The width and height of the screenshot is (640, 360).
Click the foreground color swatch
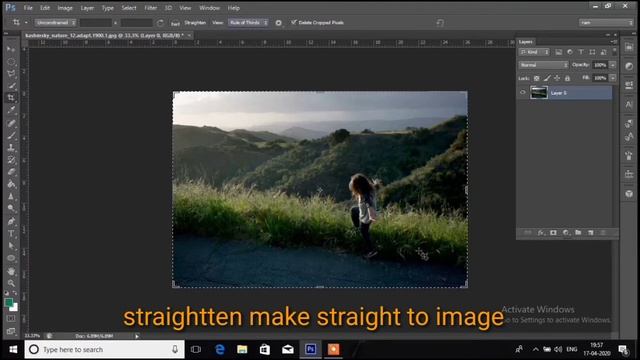(8, 302)
